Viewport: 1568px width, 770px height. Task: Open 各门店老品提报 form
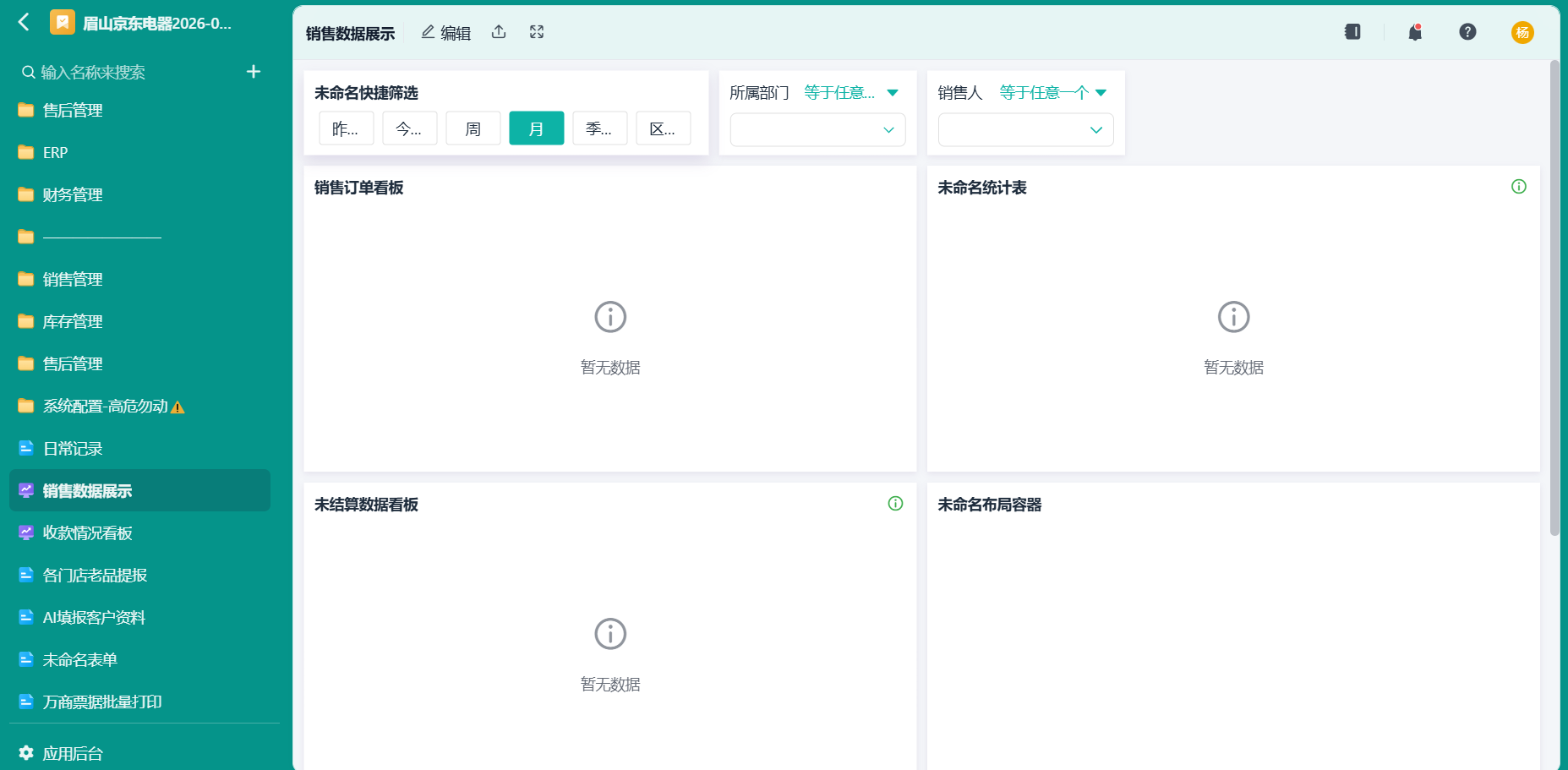139,575
